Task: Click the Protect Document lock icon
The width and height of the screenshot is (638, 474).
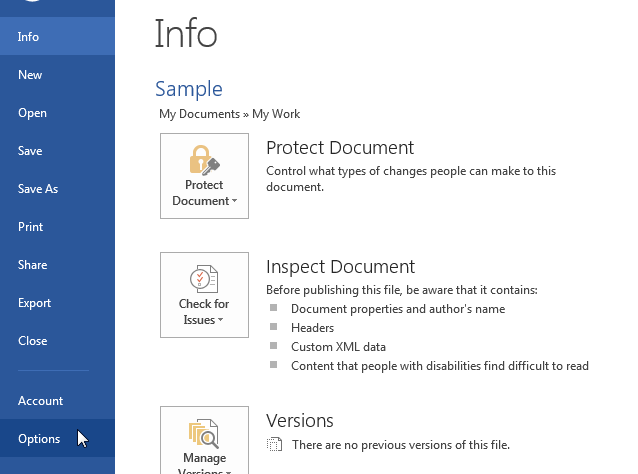Action: click(x=204, y=160)
